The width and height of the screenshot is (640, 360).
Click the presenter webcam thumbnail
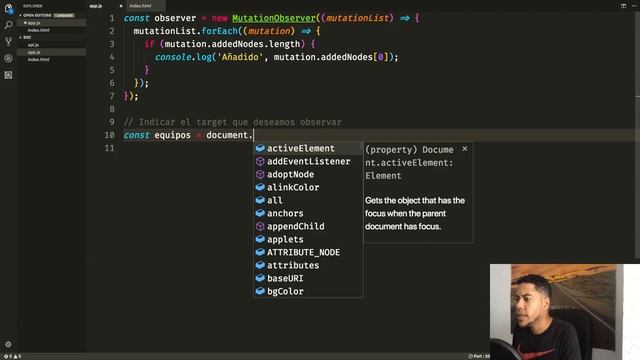click(565, 312)
